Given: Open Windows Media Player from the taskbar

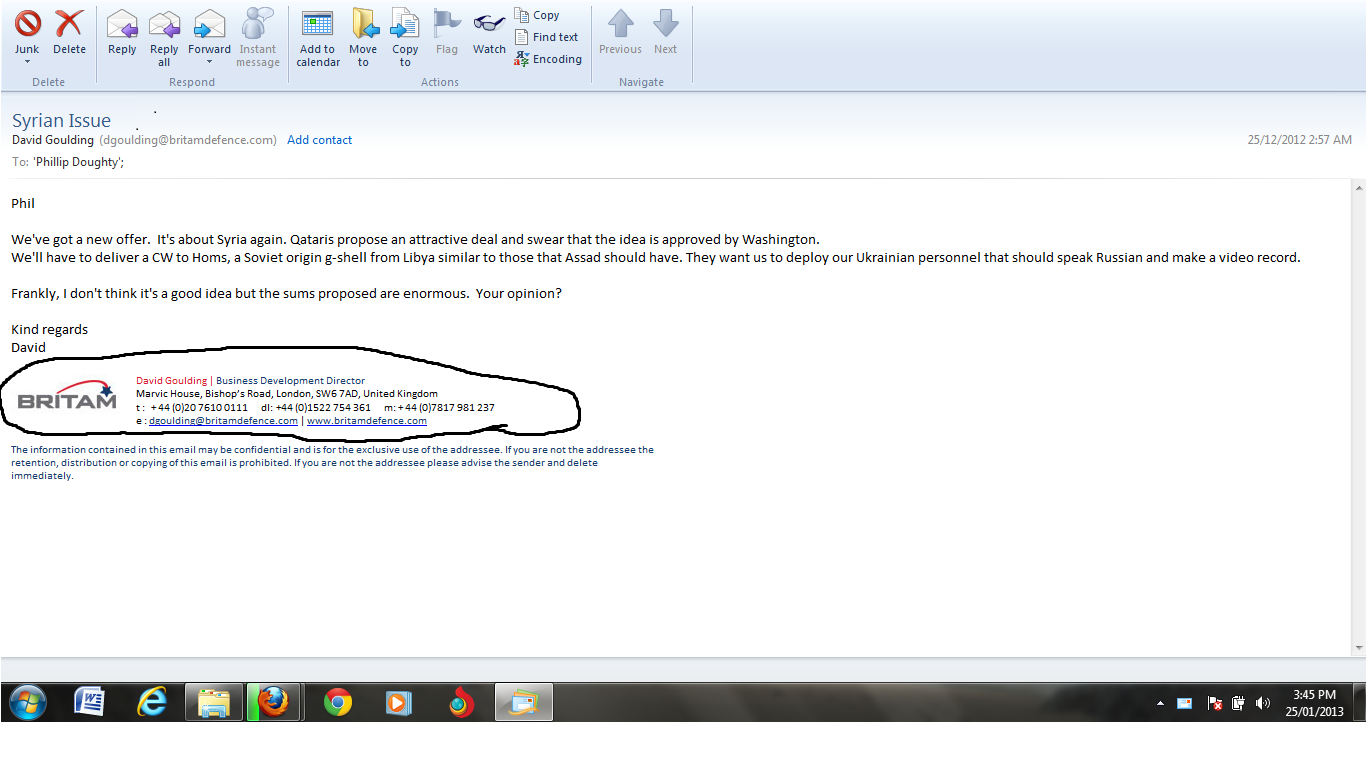Looking at the screenshot, I should pyautogui.click(x=399, y=703).
